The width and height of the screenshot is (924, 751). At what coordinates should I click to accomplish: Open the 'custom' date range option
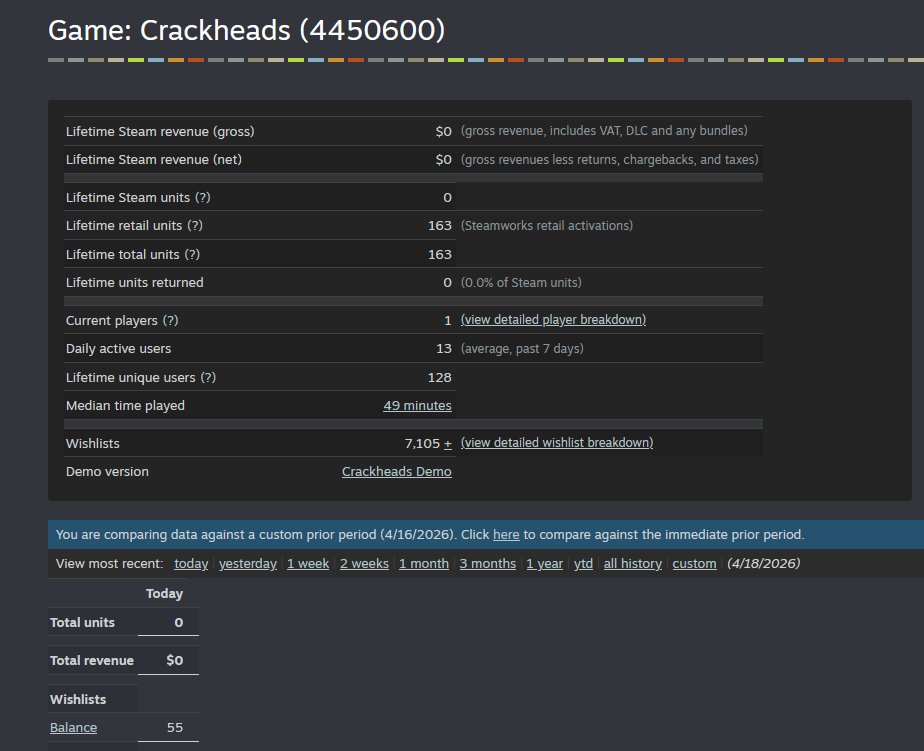point(694,564)
